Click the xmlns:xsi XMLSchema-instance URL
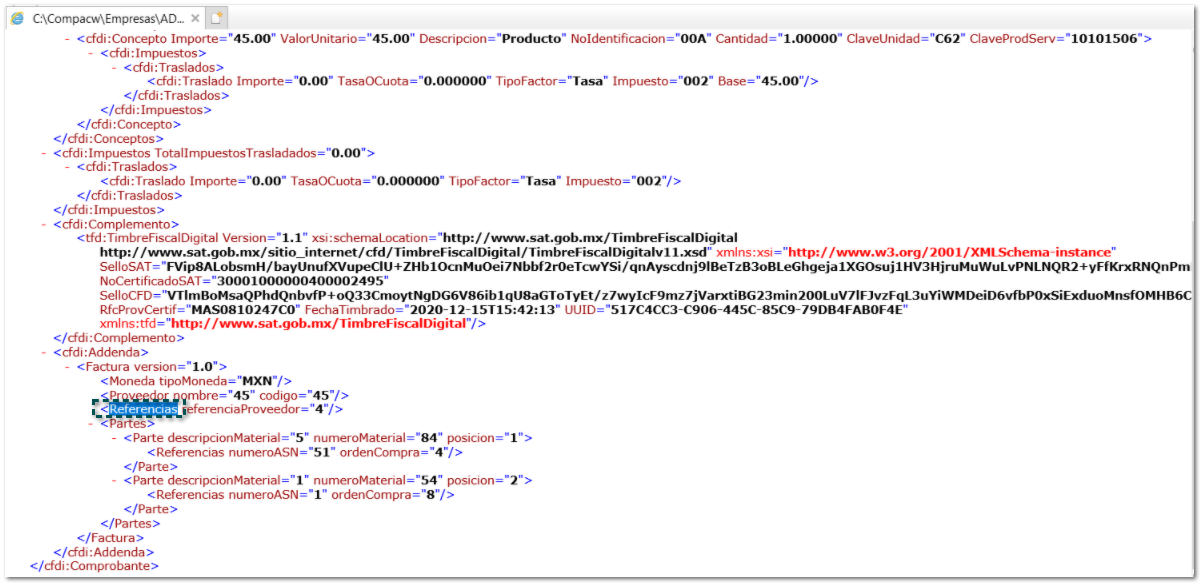1203x586 pixels. coord(949,253)
